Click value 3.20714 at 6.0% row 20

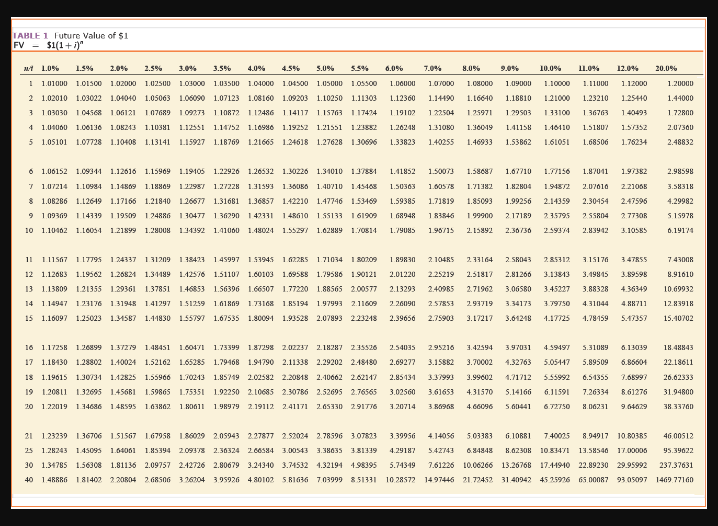(403, 407)
